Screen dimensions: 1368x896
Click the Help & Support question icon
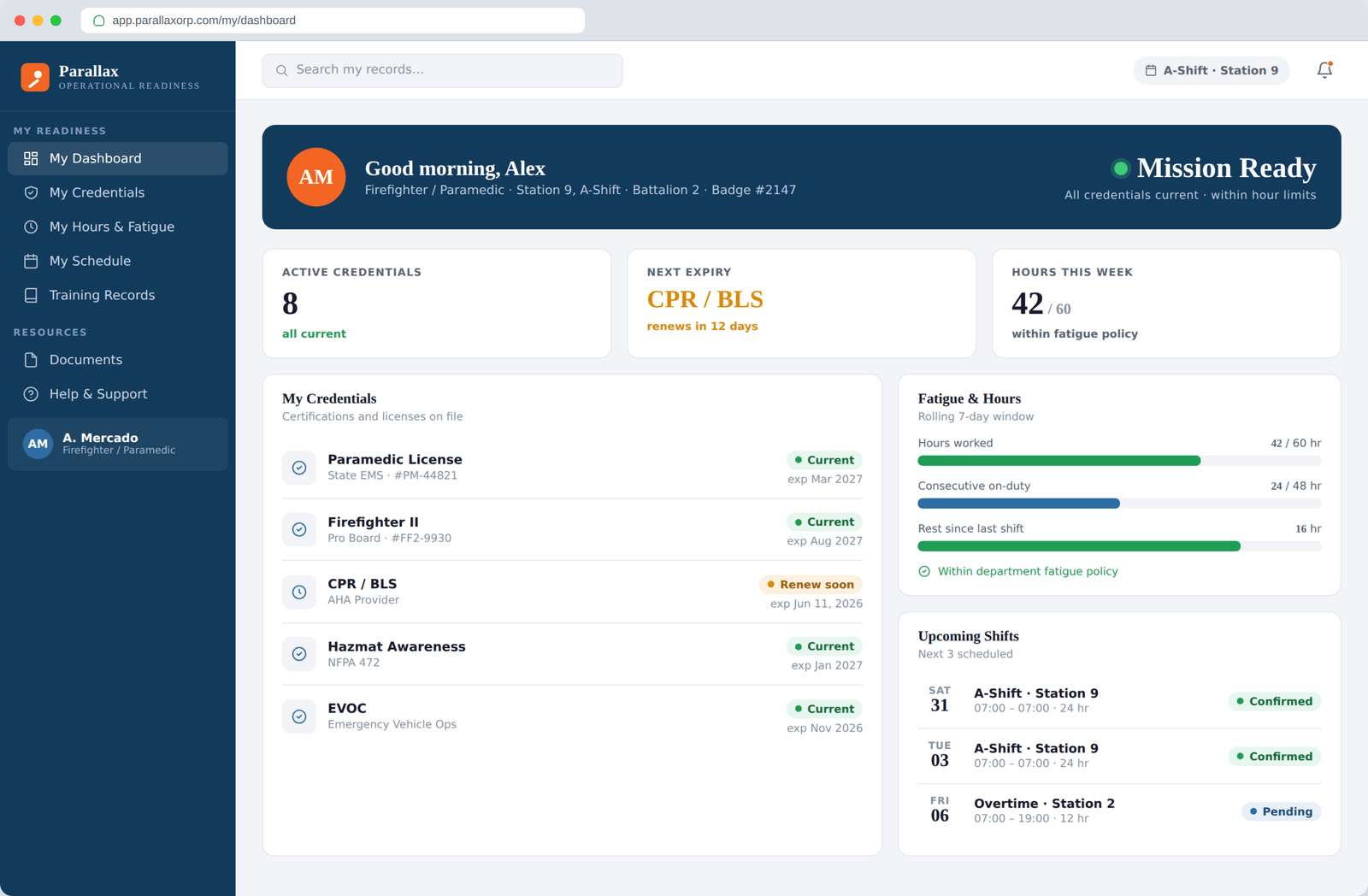(x=31, y=394)
